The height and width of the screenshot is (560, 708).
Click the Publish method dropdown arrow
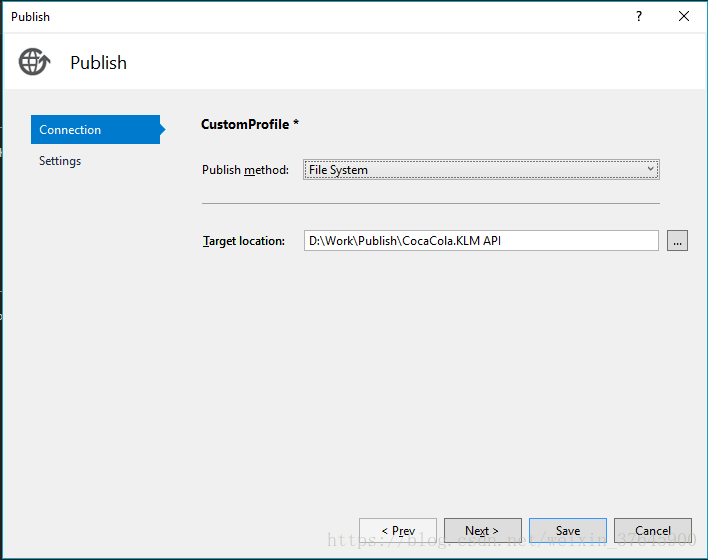click(x=650, y=170)
